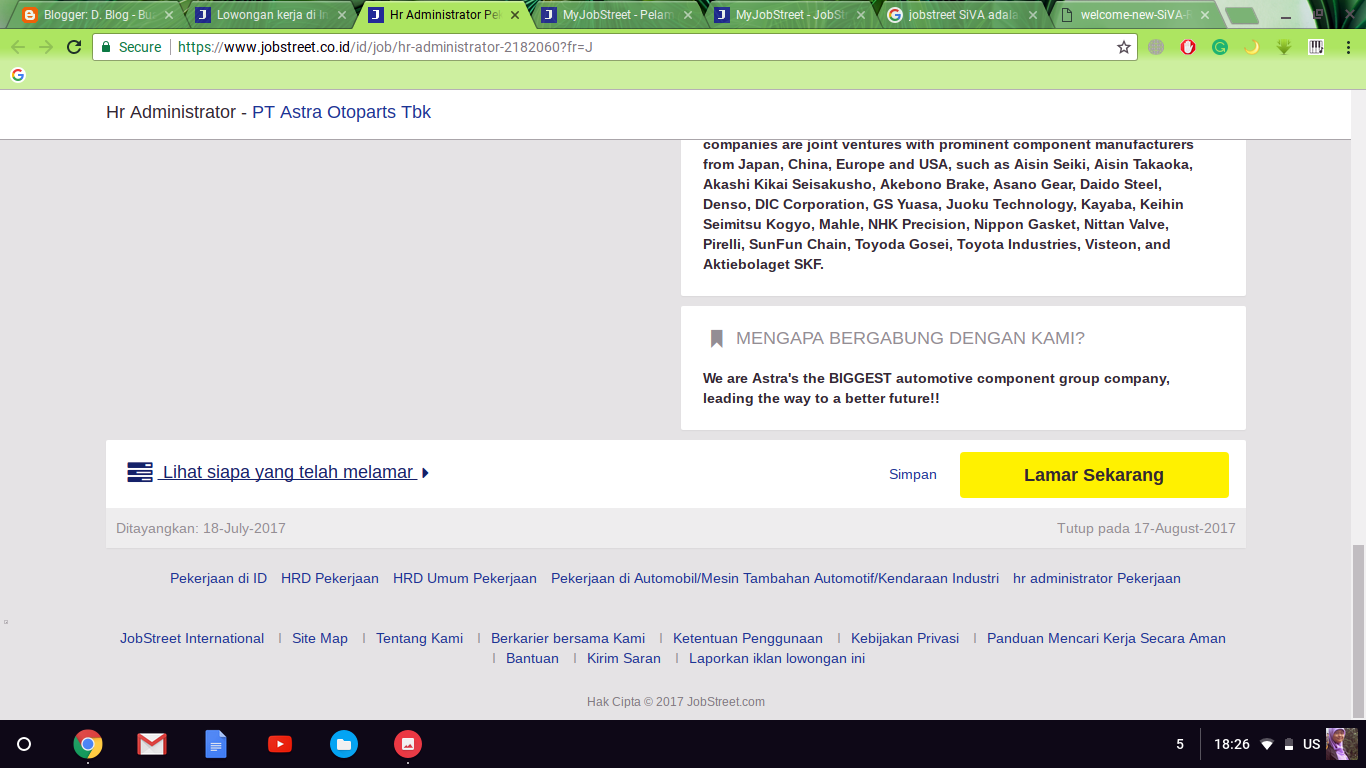Viewport: 1366px width, 768px height.
Task: Close the Lowongan kerja tab
Action: tap(342, 15)
